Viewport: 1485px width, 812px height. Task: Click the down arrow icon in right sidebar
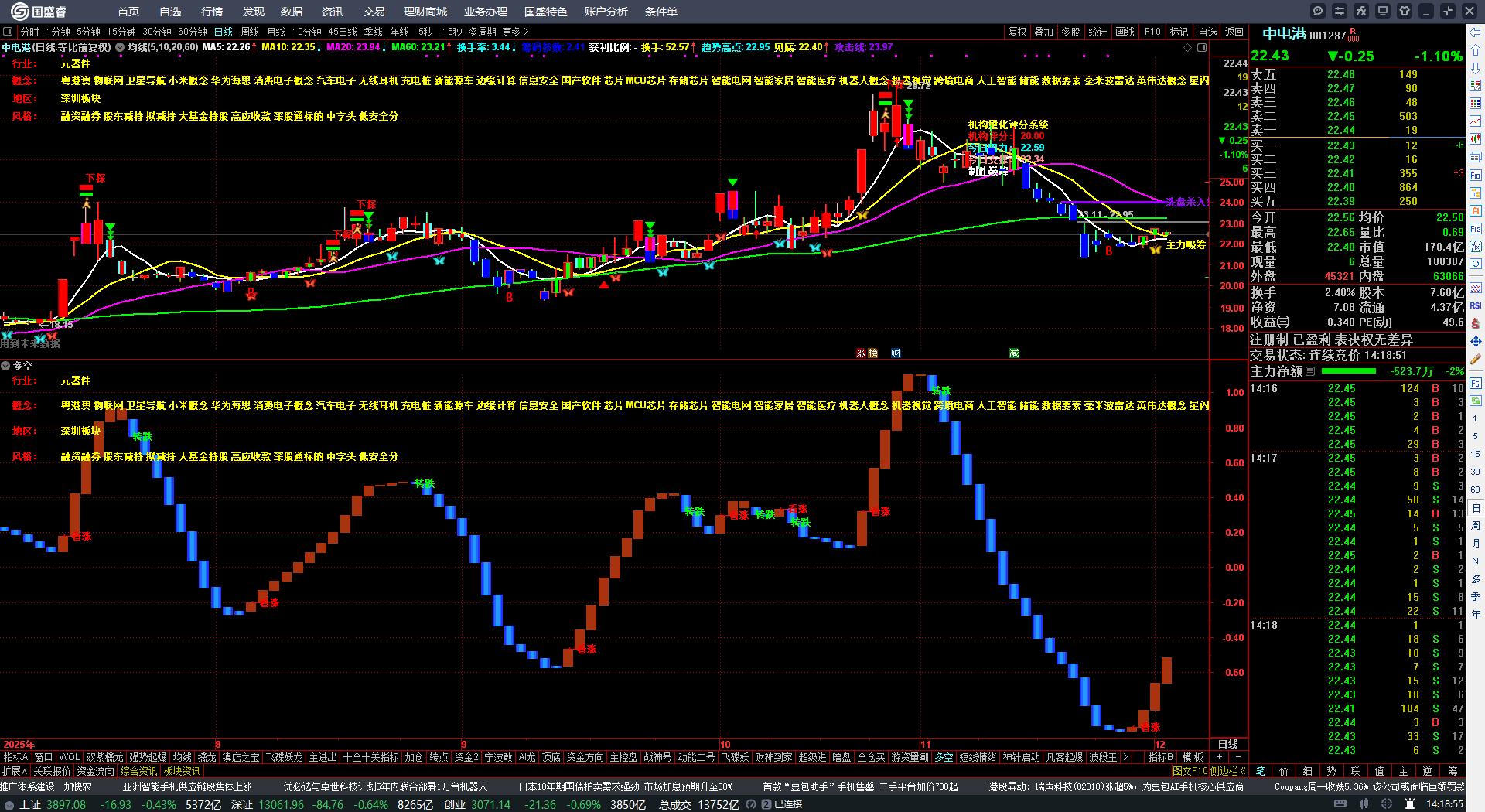(1476, 68)
